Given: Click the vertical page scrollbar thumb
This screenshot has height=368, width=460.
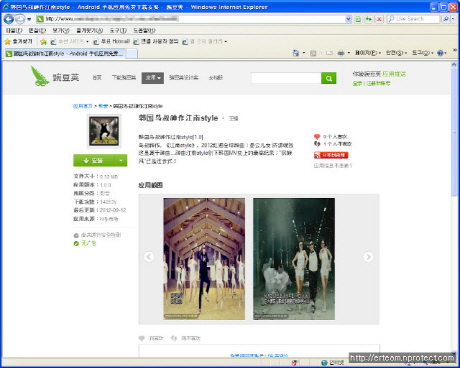Looking at the screenshot, I should (454, 131).
